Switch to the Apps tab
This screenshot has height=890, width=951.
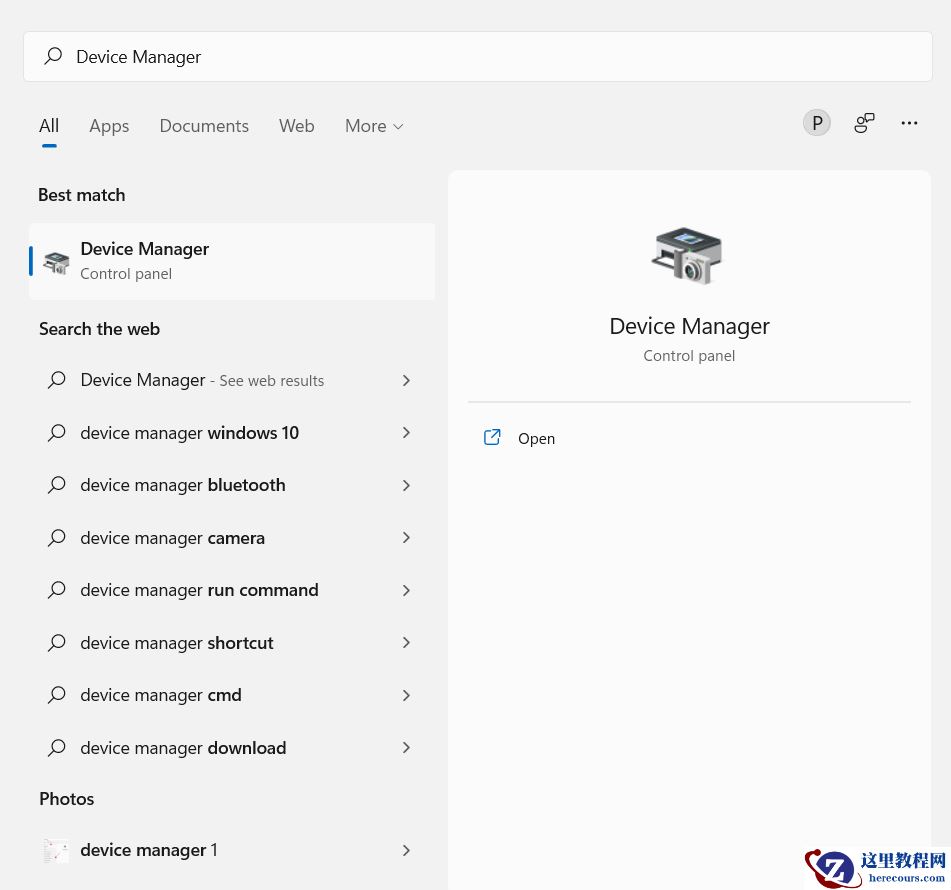pyautogui.click(x=109, y=126)
